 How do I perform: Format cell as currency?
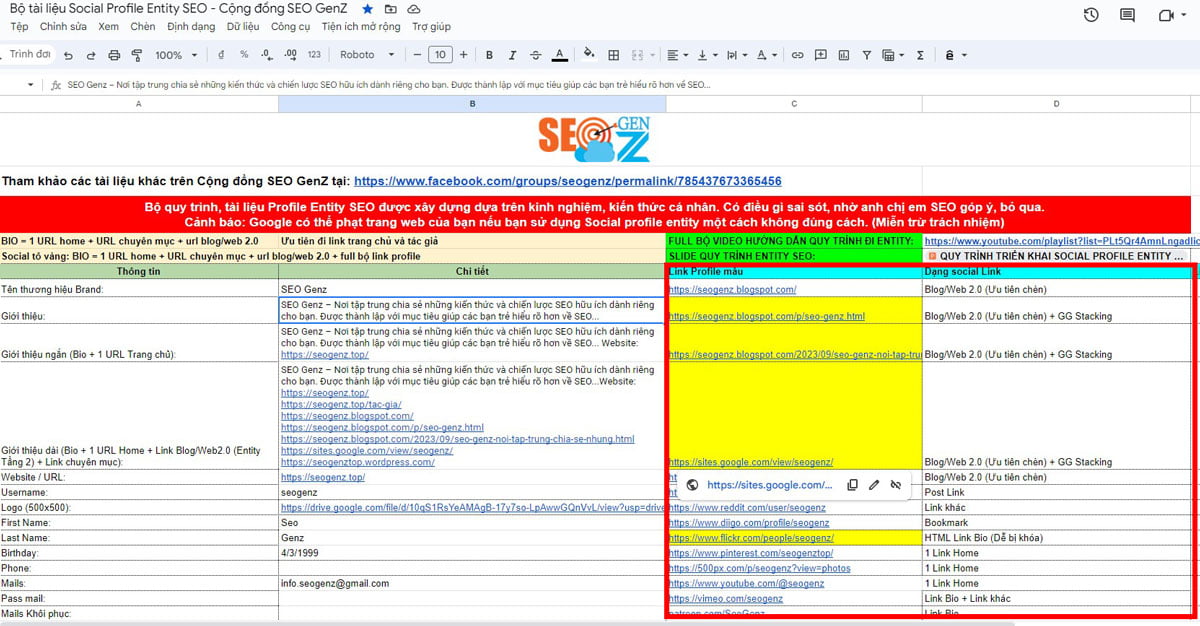[221, 55]
